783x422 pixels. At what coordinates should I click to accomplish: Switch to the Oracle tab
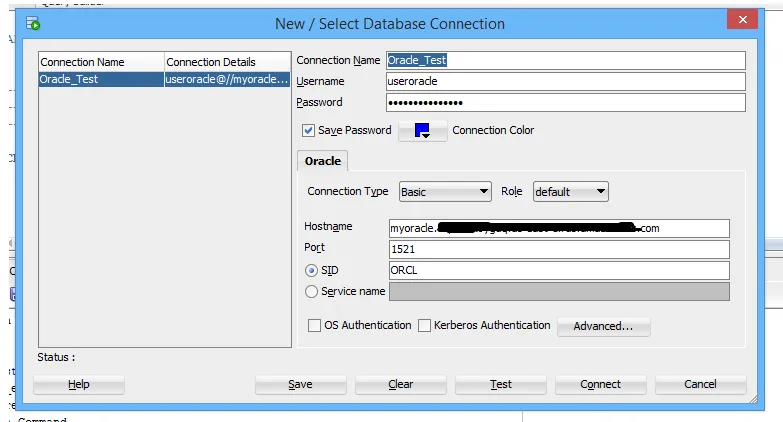pyautogui.click(x=323, y=161)
